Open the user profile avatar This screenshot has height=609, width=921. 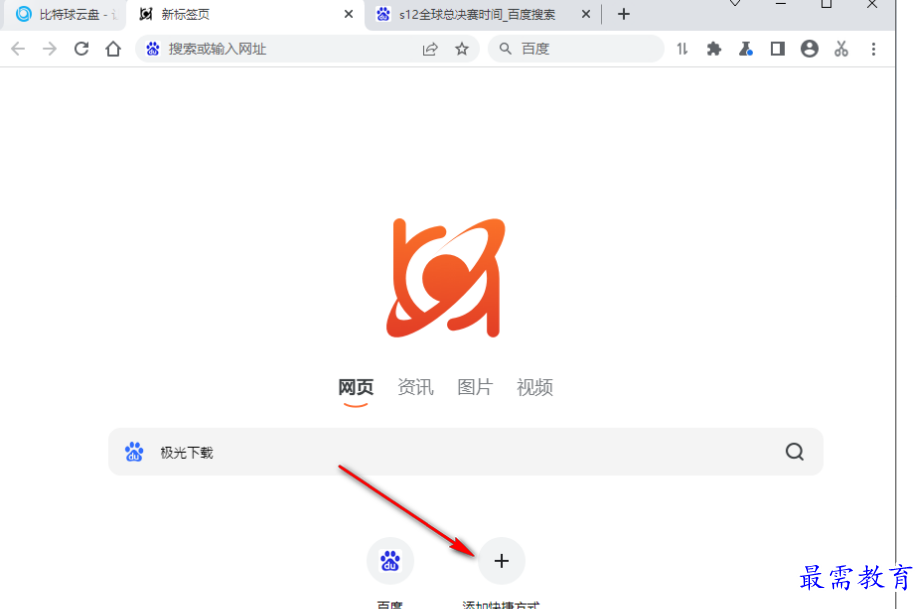(x=809, y=49)
